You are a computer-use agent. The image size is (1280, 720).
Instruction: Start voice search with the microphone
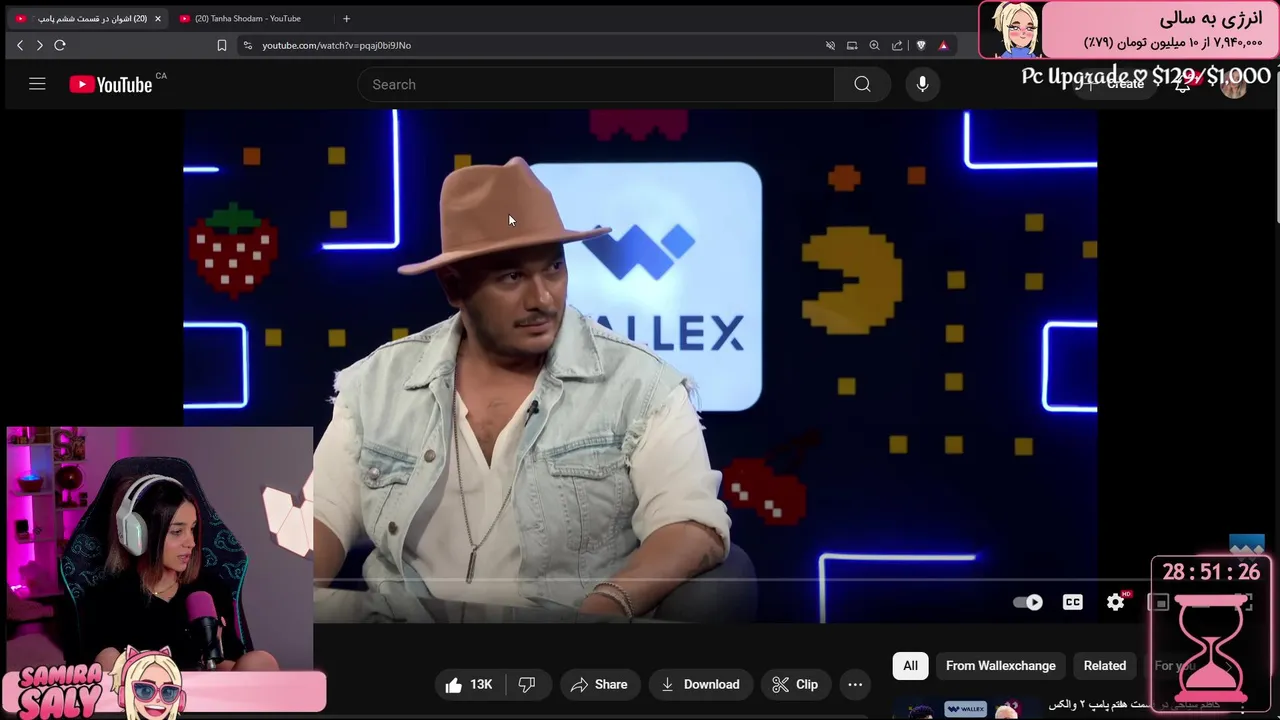922,84
